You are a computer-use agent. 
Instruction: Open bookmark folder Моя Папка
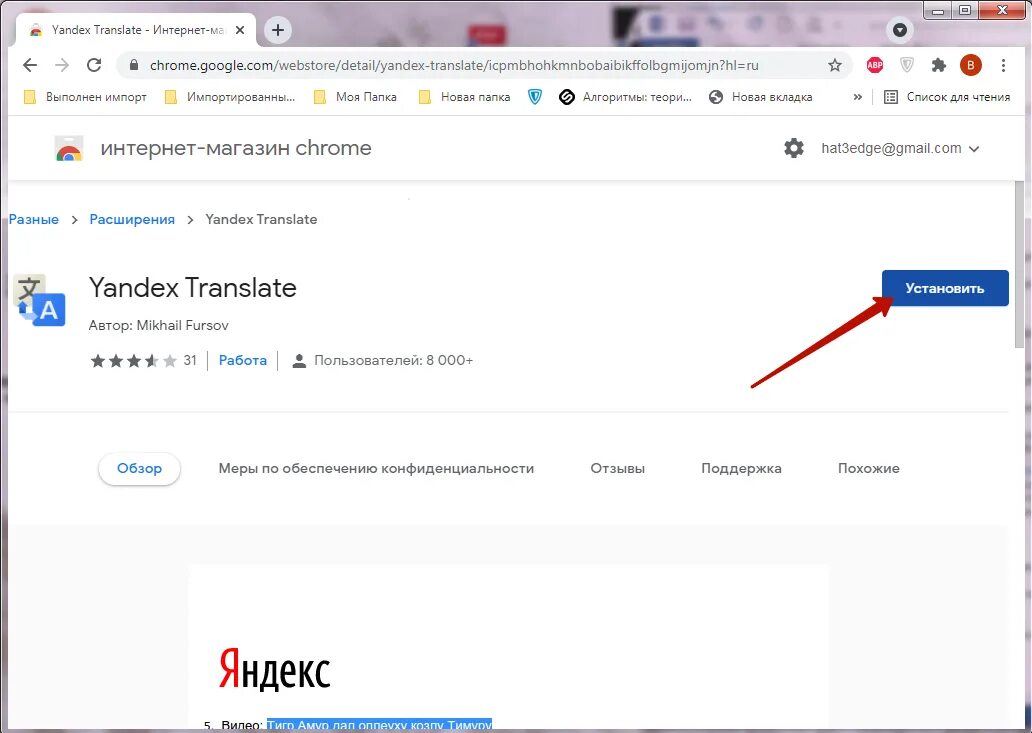(x=355, y=97)
